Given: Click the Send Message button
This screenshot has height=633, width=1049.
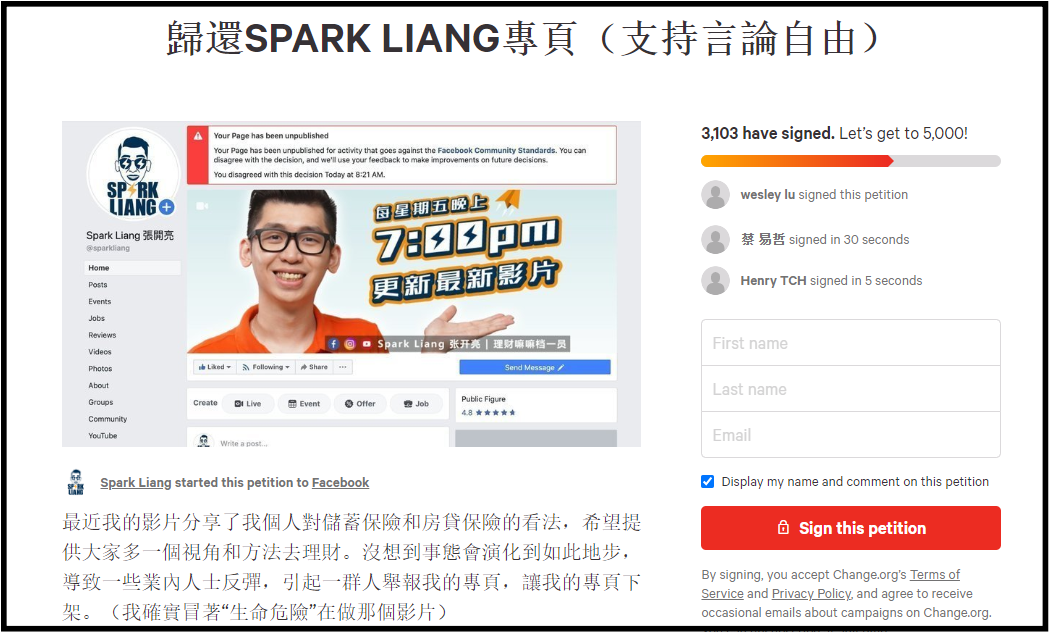Looking at the screenshot, I should [x=535, y=367].
